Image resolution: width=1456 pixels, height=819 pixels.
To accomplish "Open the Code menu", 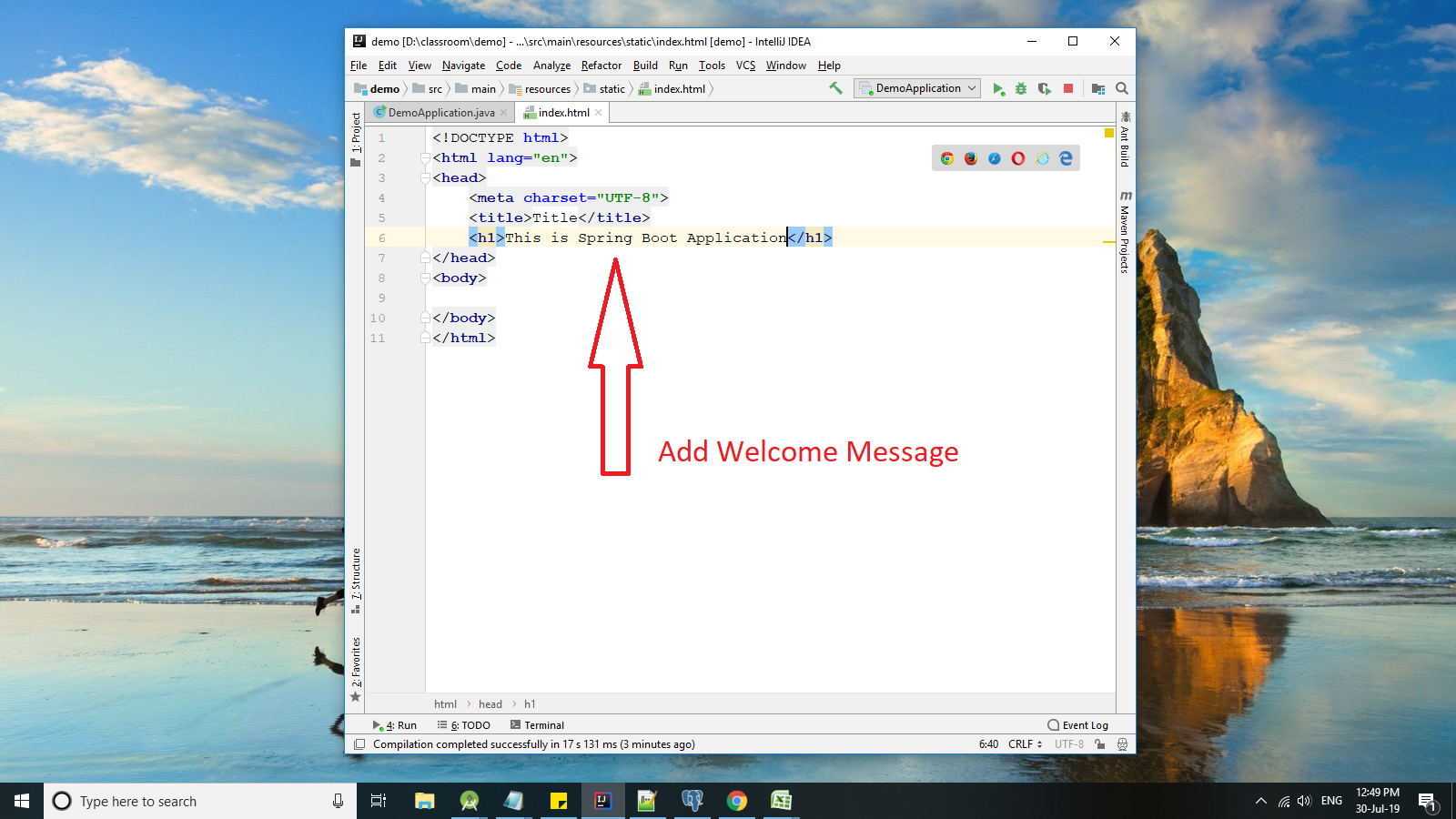I will coord(509,66).
